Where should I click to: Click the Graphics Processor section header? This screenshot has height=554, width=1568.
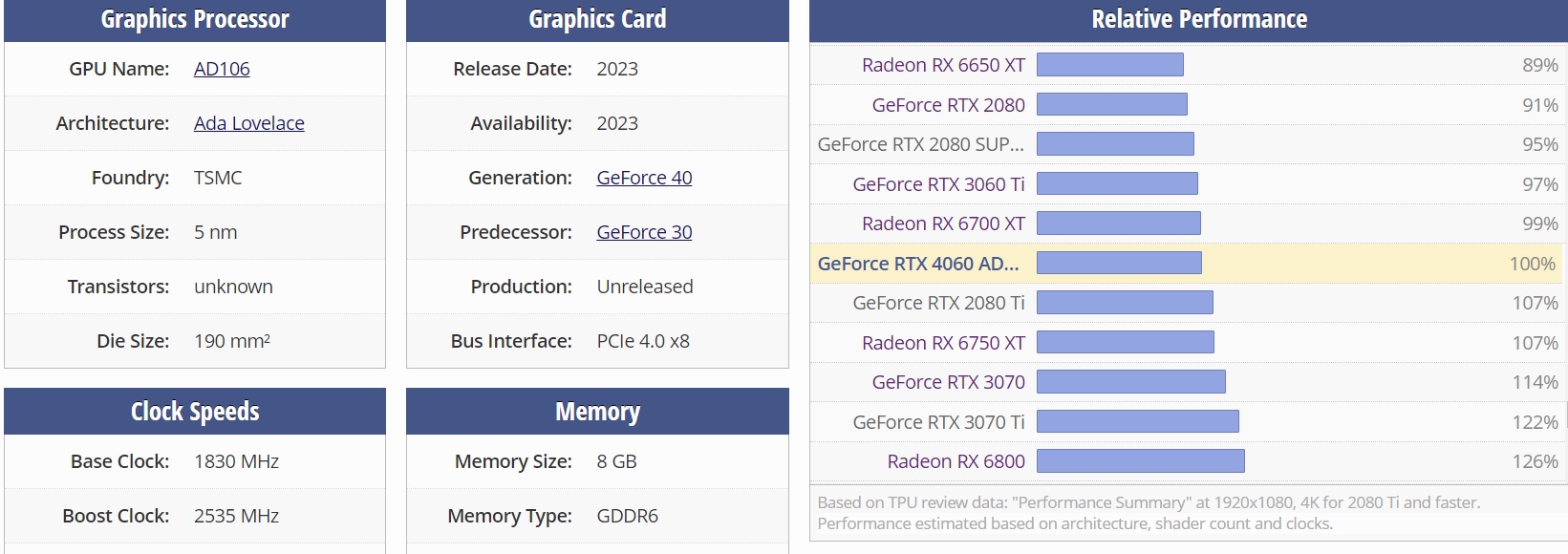(x=195, y=19)
